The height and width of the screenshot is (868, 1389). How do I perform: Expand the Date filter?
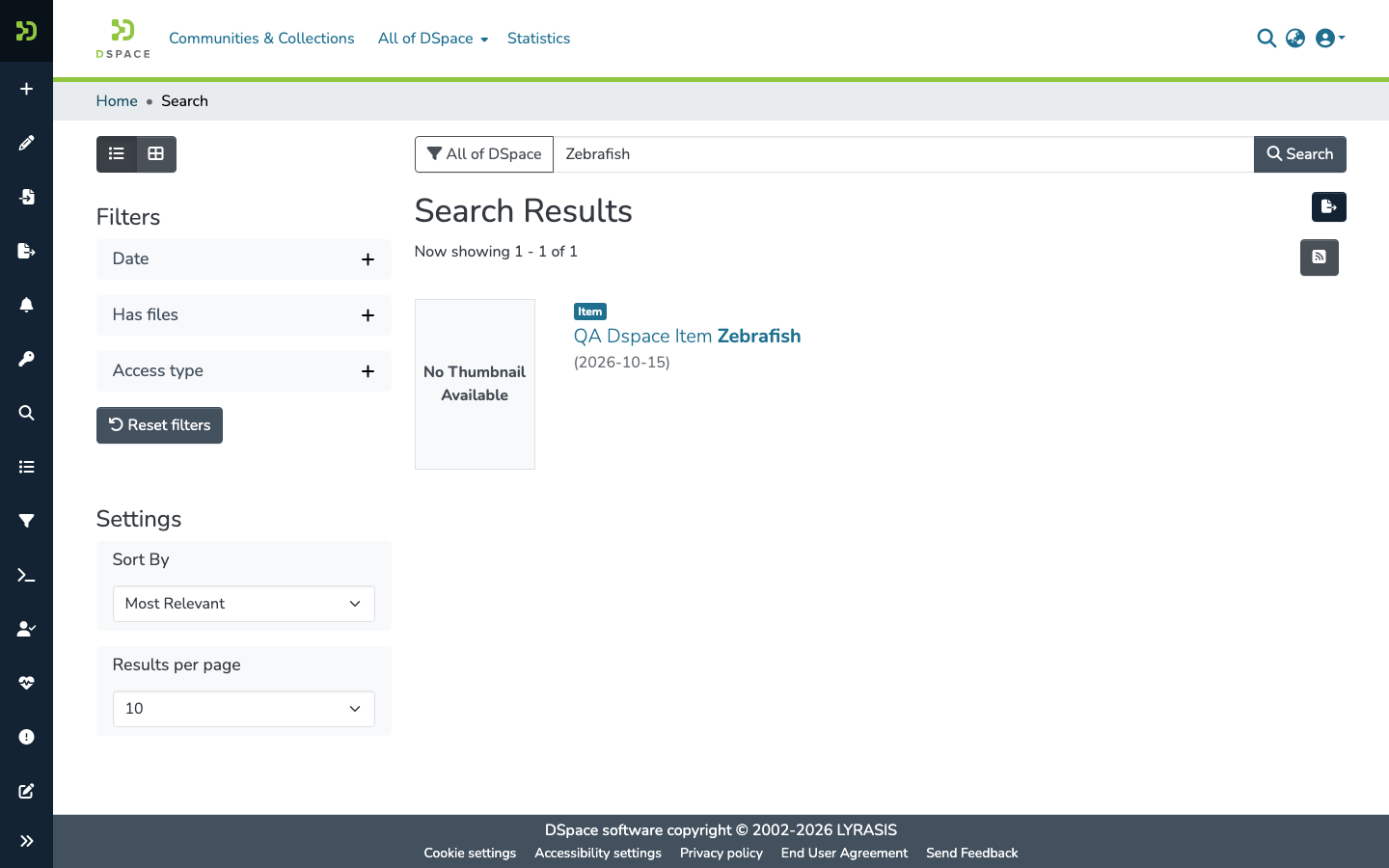(244, 259)
